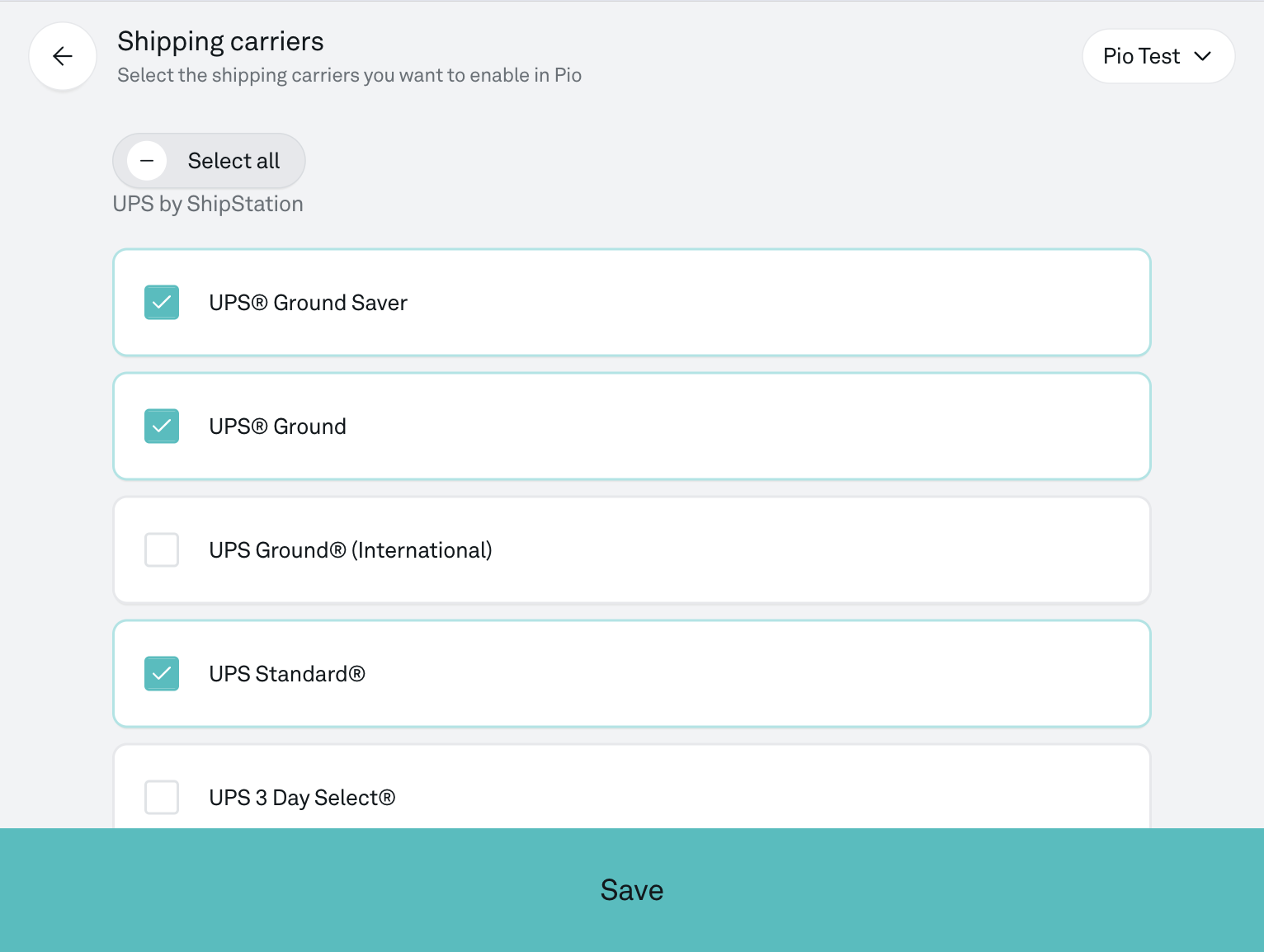Click the UPS® Ground Saver label text
This screenshot has width=1264, height=952.
pos(308,303)
